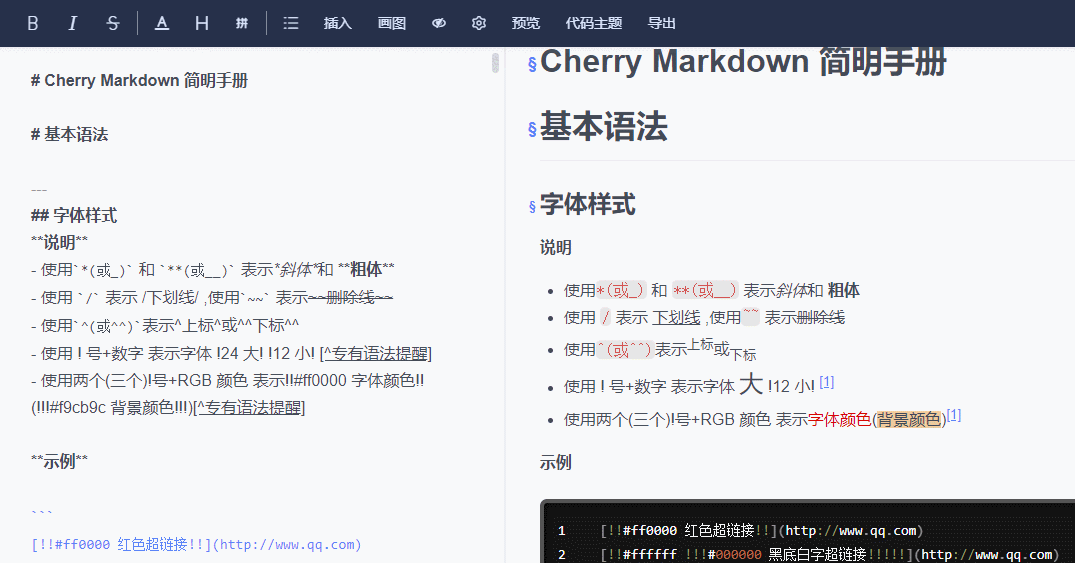
Task: Click the anchor icon beside 字体样式 heading
Action: pos(532,206)
